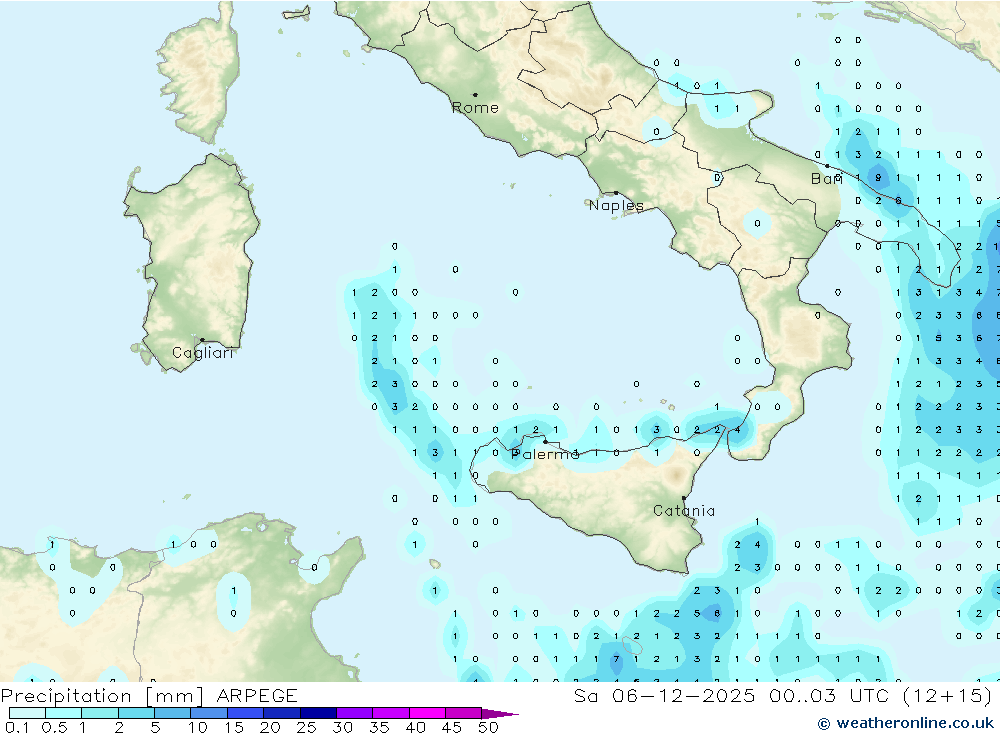Select the 35–40 mm legend swatch
Viewport: 1000px width, 733px height.
click(390, 713)
